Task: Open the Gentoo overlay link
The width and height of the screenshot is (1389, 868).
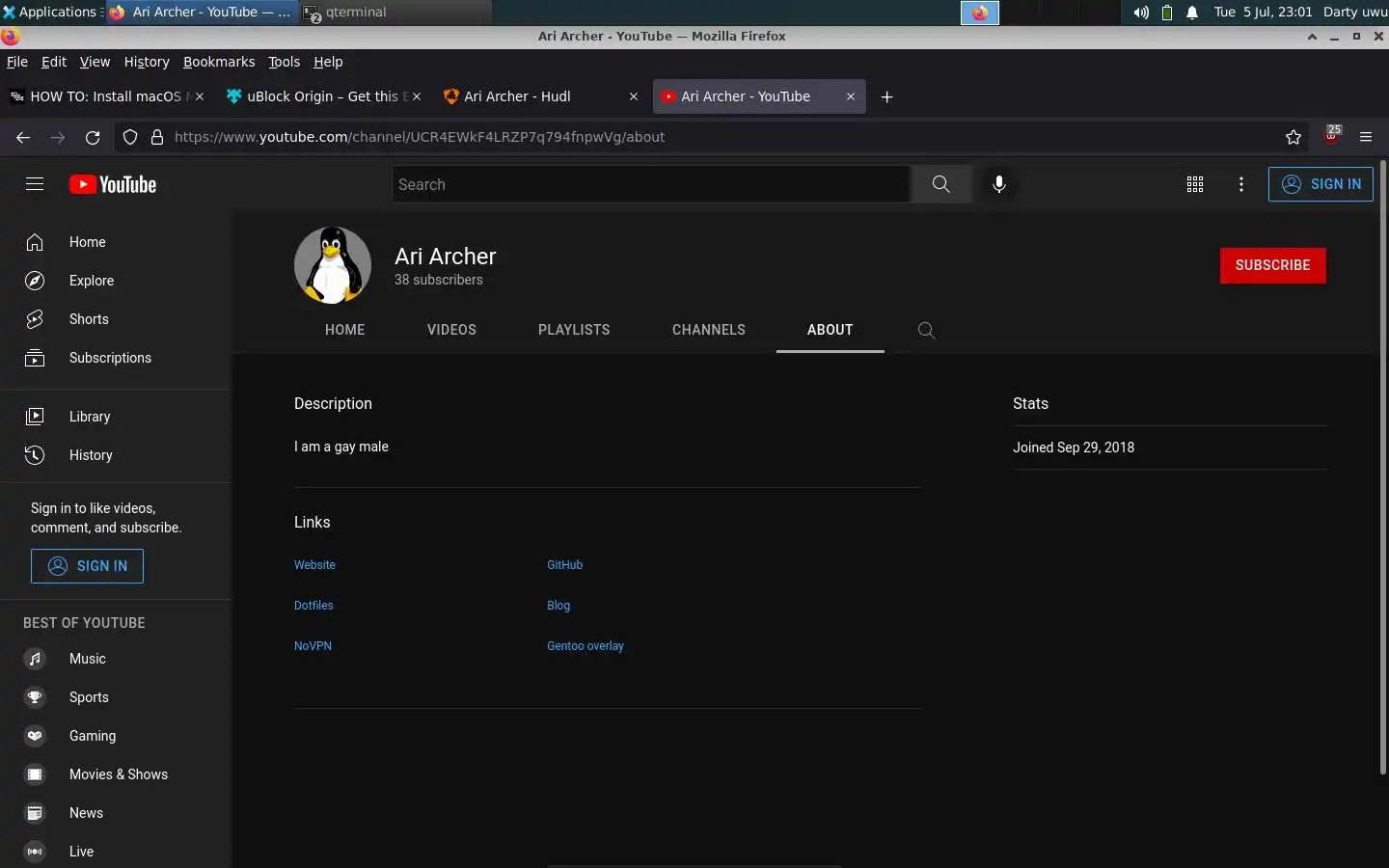Action: [x=586, y=646]
